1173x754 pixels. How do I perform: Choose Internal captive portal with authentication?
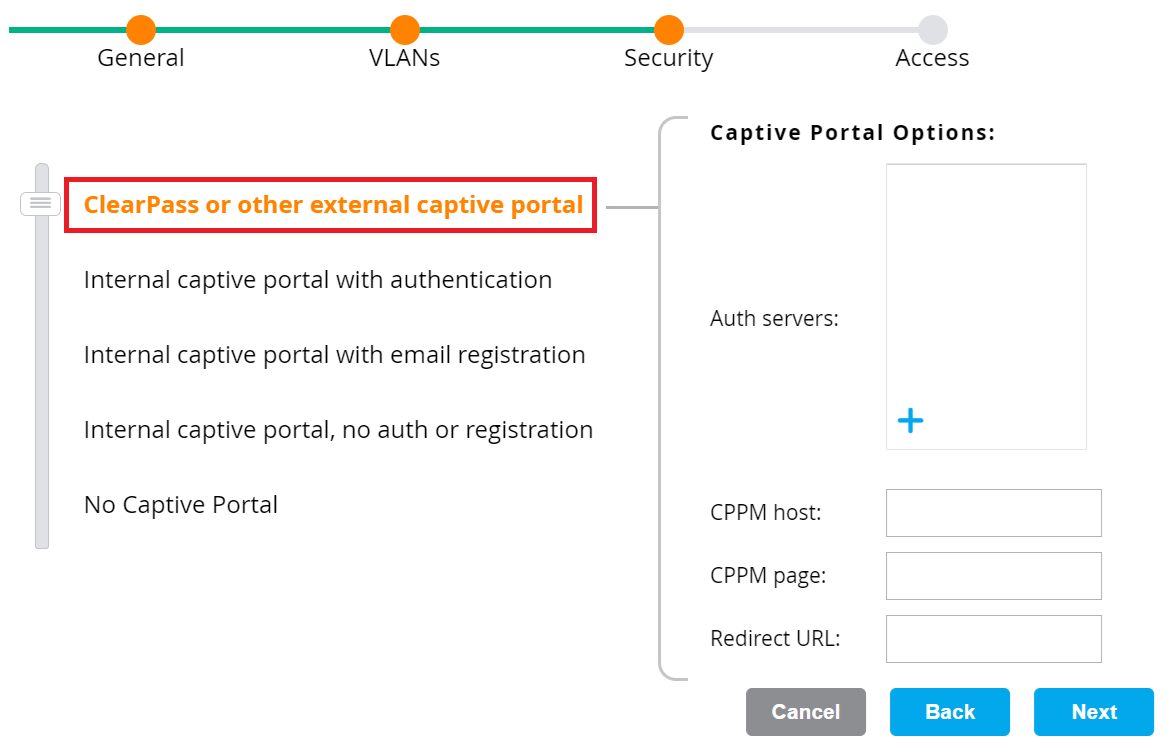point(318,280)
